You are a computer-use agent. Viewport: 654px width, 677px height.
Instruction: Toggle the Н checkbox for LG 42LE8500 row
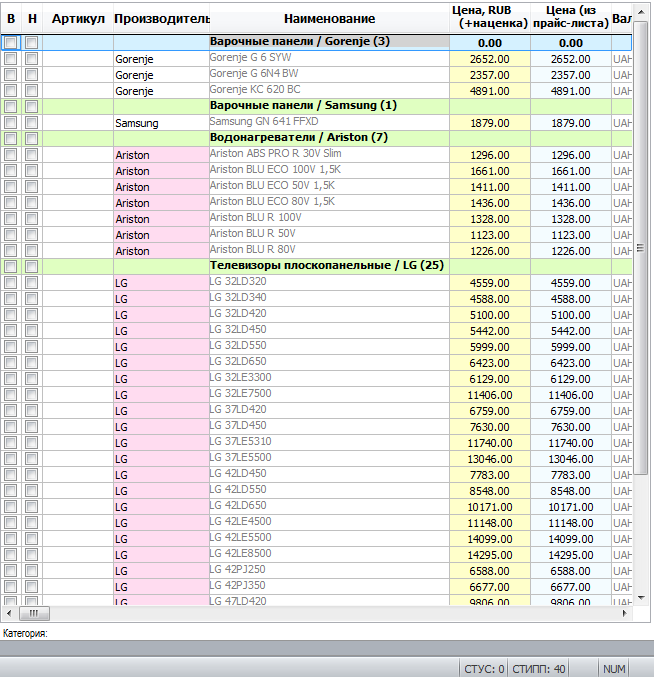click(32, 554)
